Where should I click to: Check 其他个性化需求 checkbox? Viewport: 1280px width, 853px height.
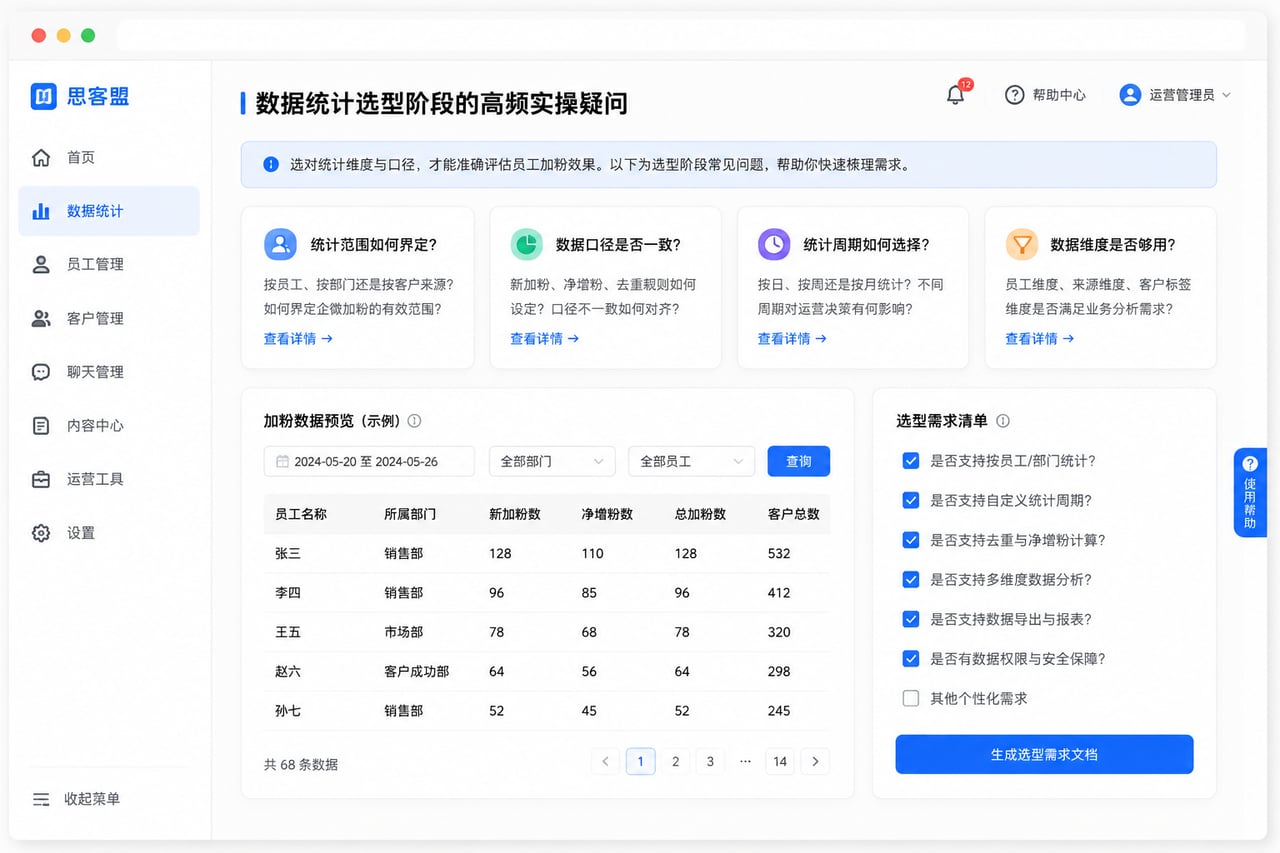(911, 698)
